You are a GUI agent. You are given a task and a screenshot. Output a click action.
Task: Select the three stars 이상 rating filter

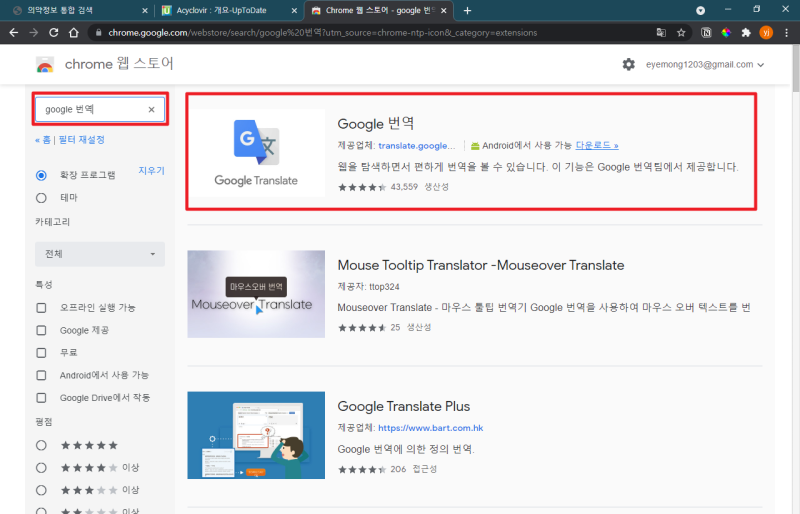click(x=41, y=490)
